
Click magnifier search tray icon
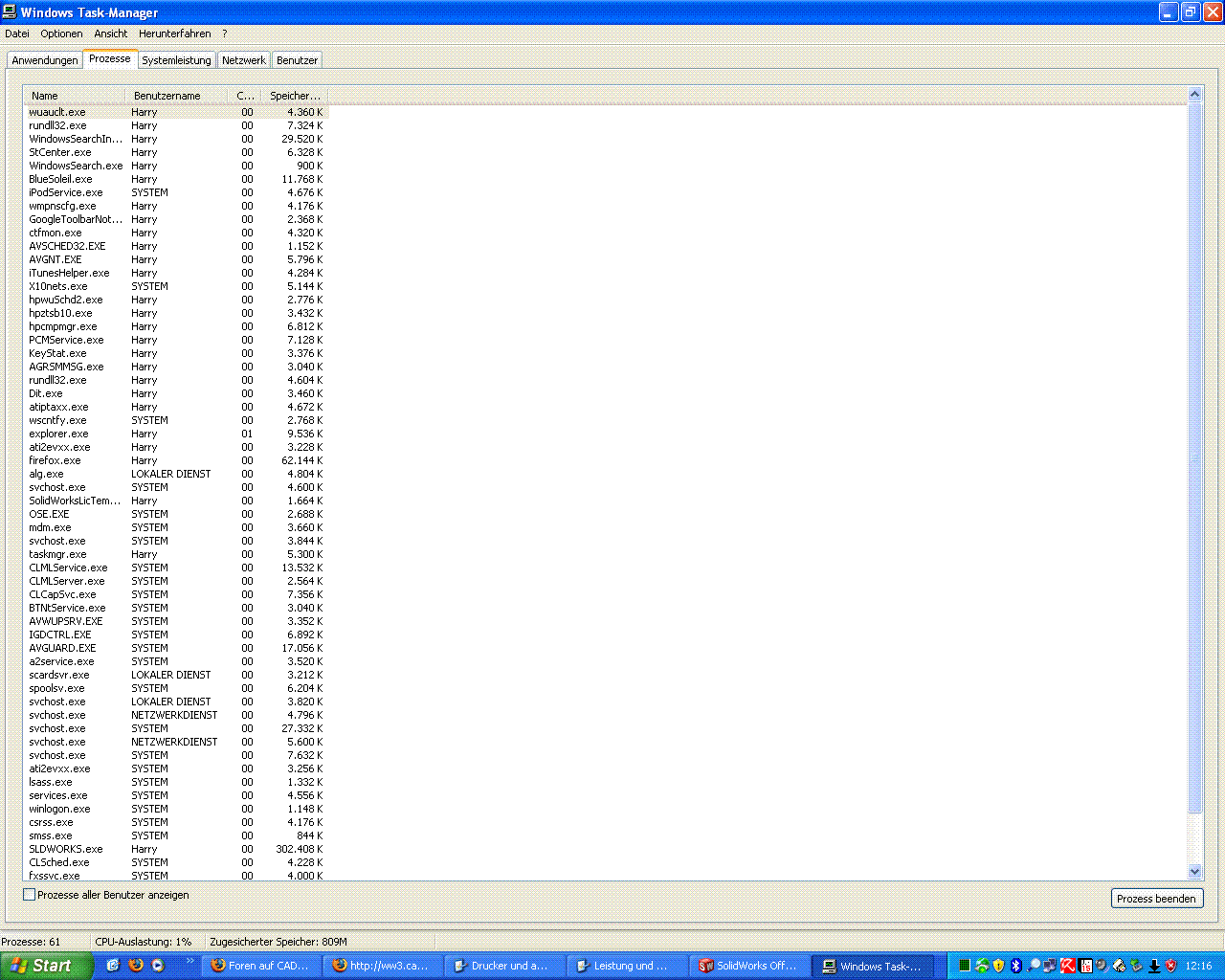tap(1034, 966)
